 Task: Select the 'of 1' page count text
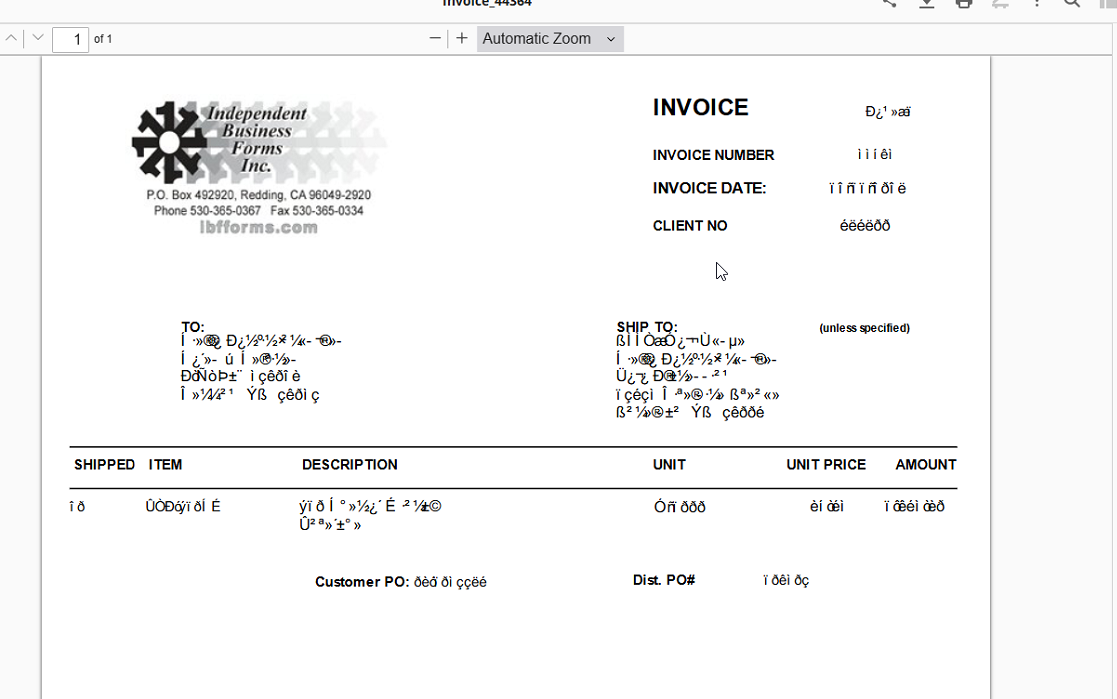(x=103, y=39)
